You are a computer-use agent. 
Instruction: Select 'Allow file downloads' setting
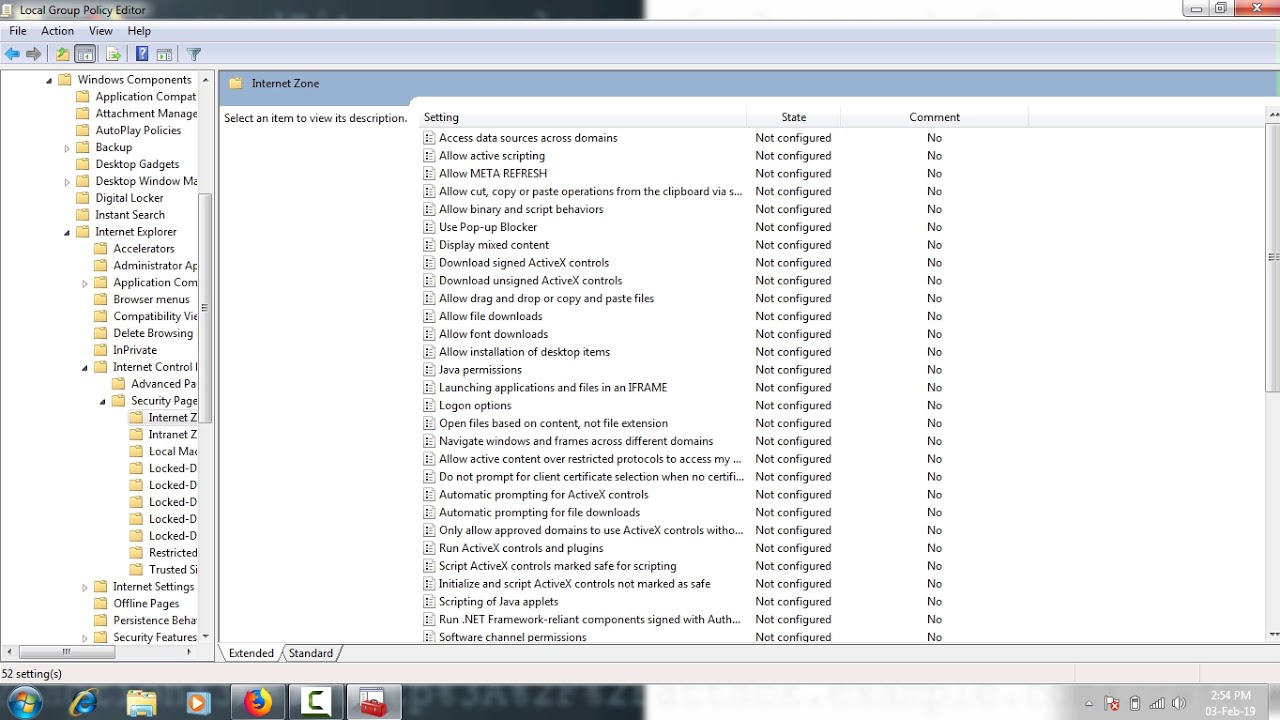point(491,316)
